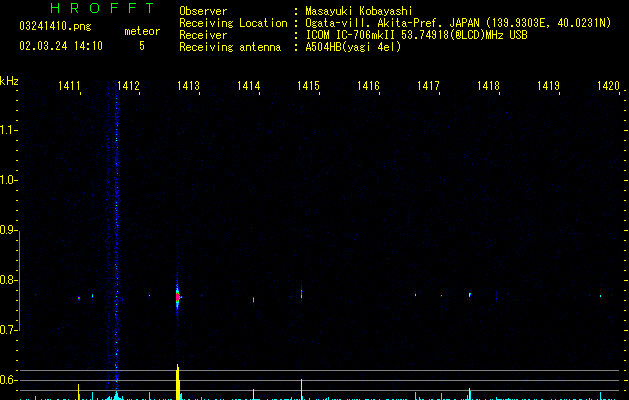The image size is (629, 400).
Task: Click the 1.1 kHz frequency label
Action: point(8,130)
